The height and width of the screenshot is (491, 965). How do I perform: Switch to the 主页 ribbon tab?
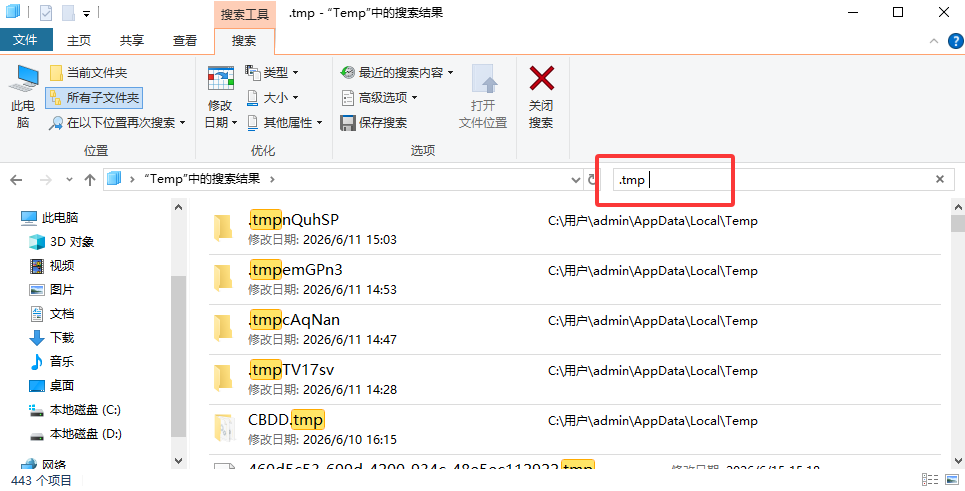coord(79,41)
